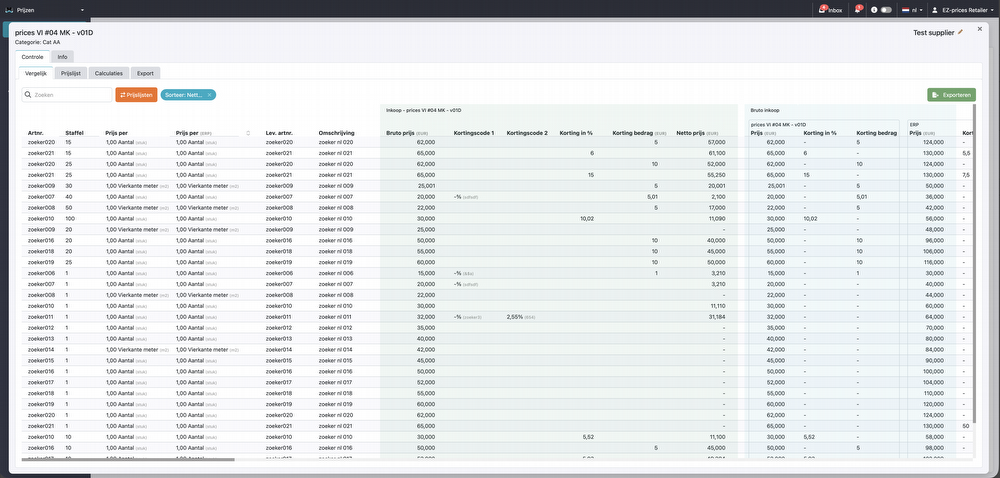Click the magnifier icon in search box

tap(29, 95)
